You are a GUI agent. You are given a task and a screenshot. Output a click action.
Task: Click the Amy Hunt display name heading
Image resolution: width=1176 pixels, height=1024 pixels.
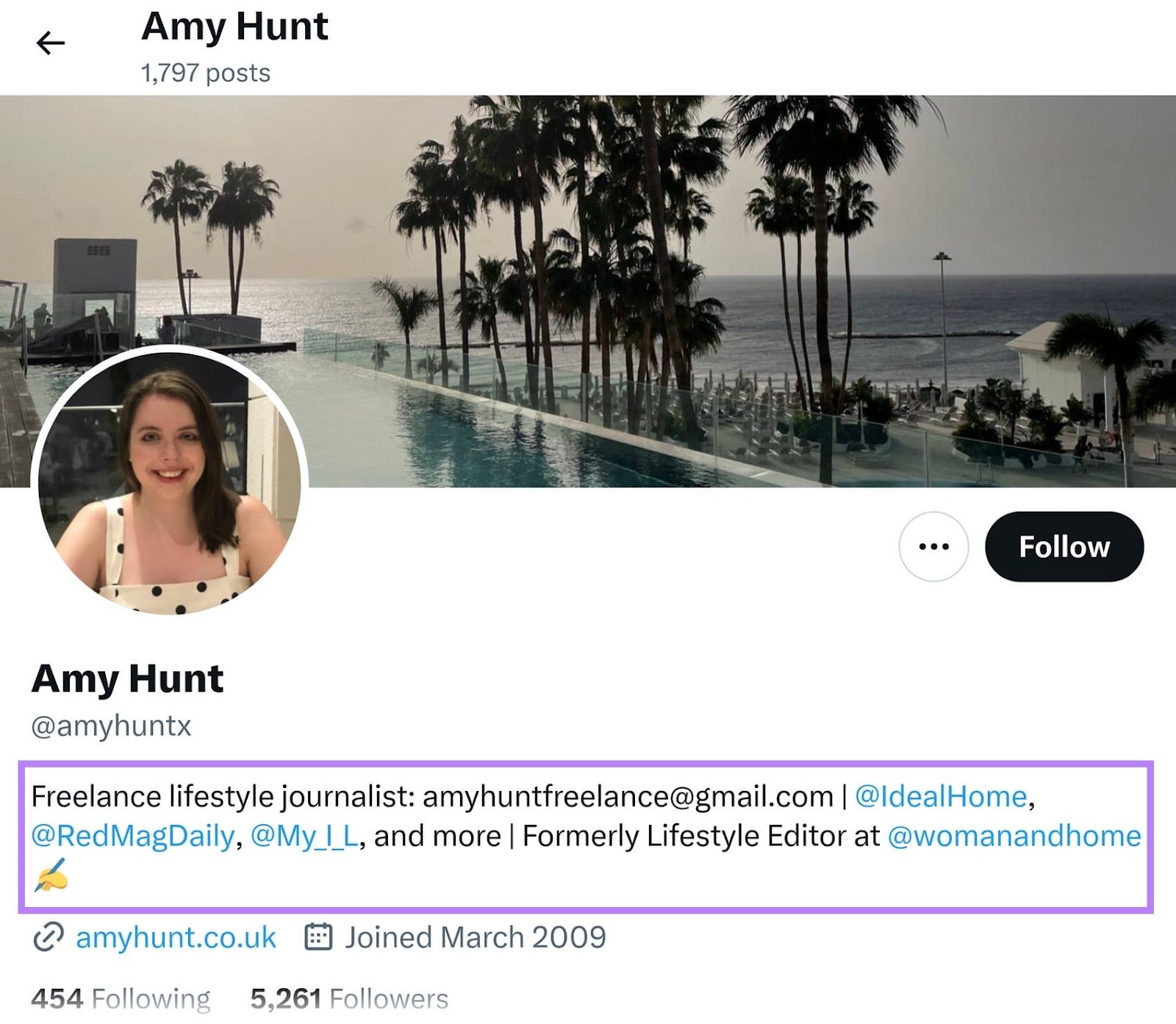pos(126,678)
